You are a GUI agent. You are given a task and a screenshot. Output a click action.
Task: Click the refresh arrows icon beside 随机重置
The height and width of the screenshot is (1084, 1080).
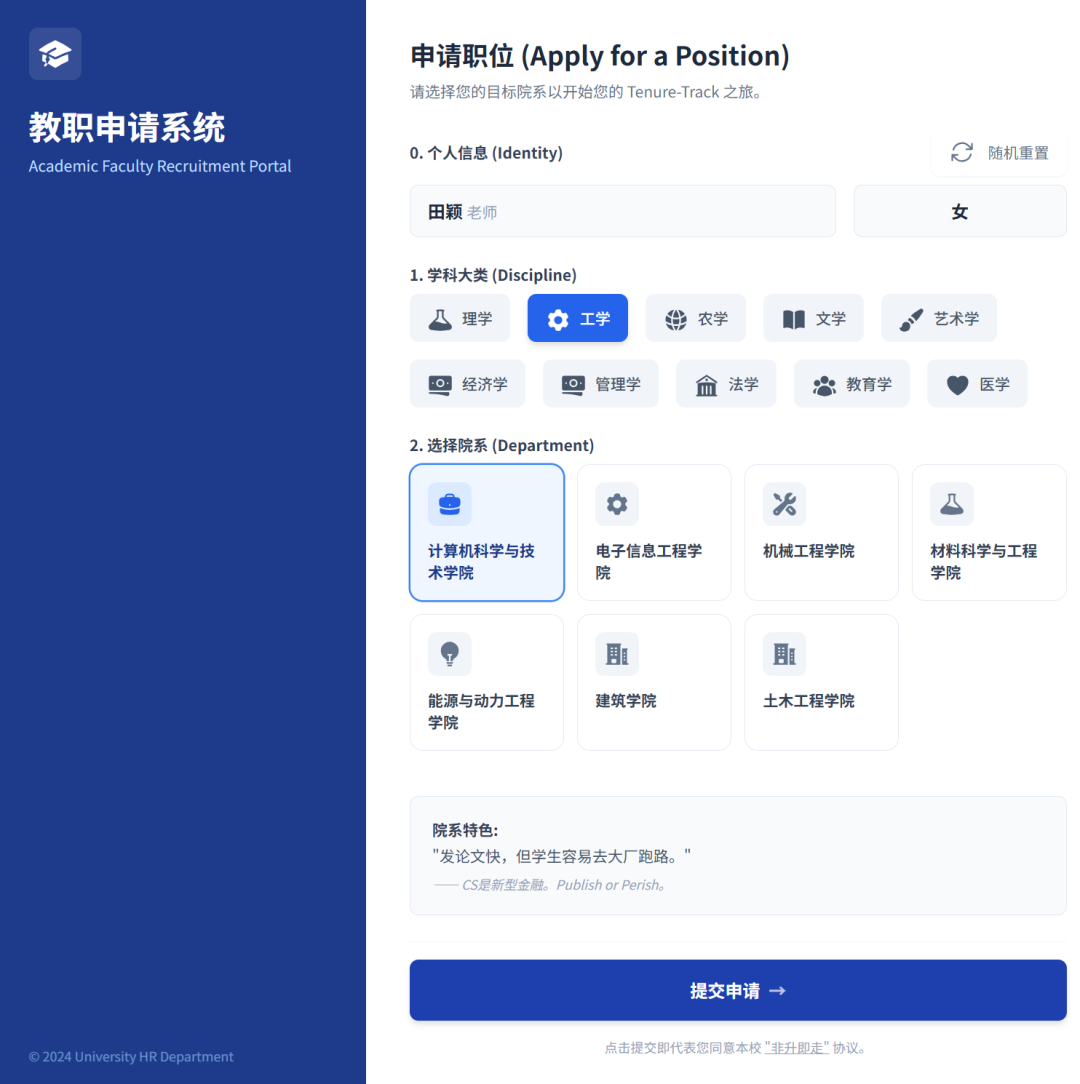pyautogui.click(x=962, y=153)
